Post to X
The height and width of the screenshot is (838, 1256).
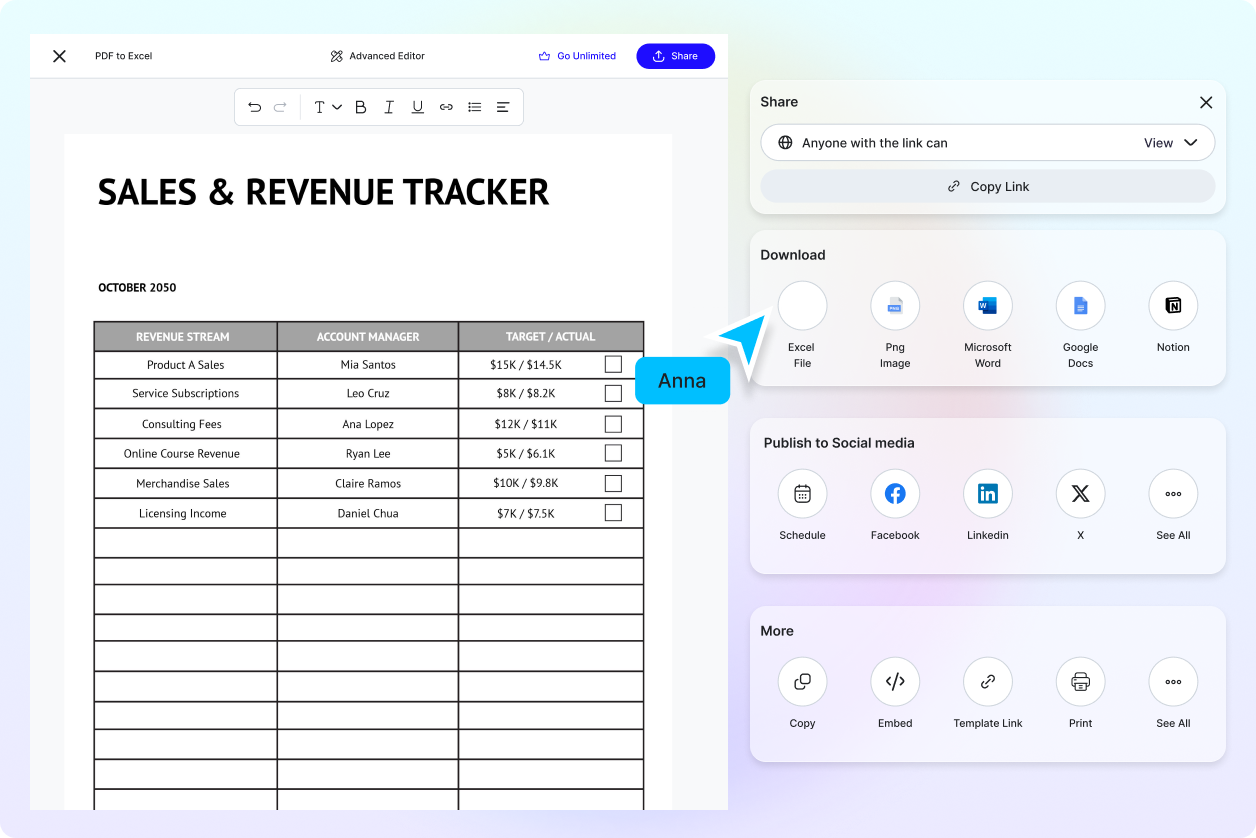pos(1080,493)
